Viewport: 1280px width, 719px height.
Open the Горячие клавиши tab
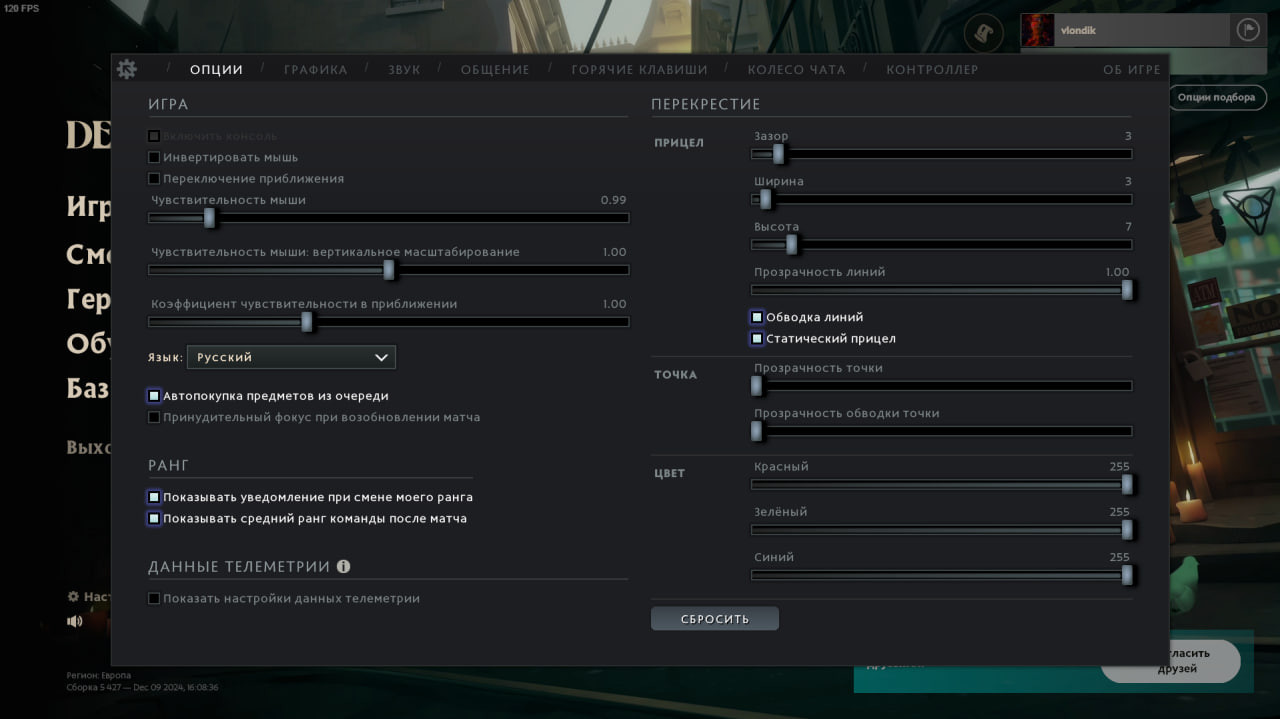coord(639,70)
